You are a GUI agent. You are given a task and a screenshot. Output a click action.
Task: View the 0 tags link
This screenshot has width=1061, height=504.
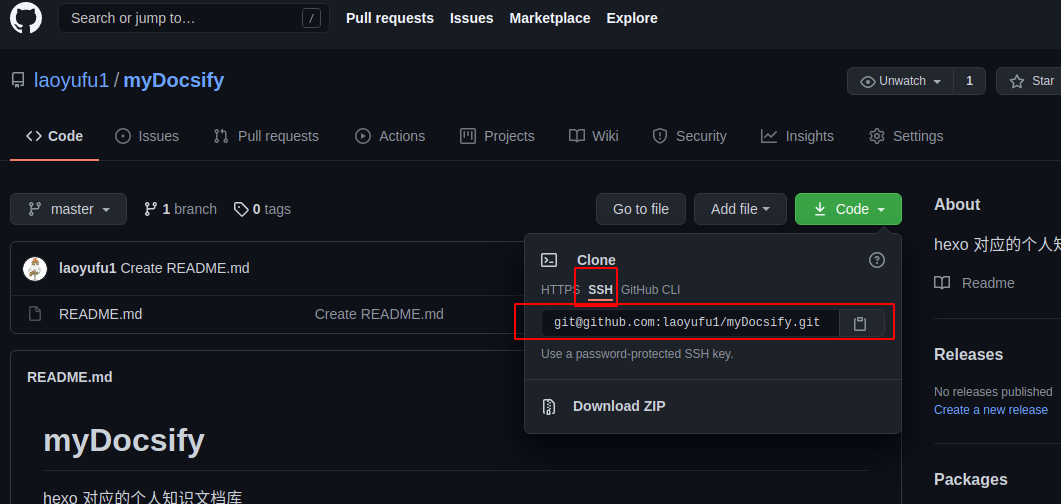pyautogui.click(x=262, y=209)
